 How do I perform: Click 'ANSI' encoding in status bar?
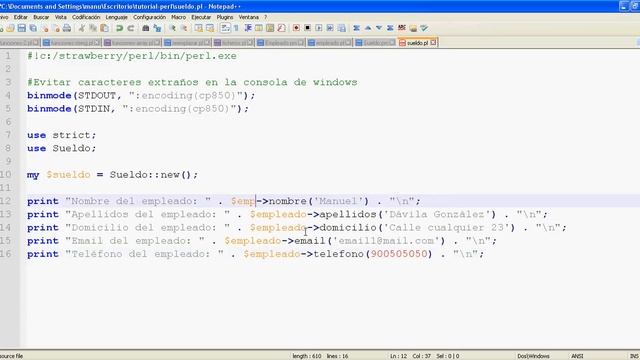pyautogui.click(x=577, y=356)
